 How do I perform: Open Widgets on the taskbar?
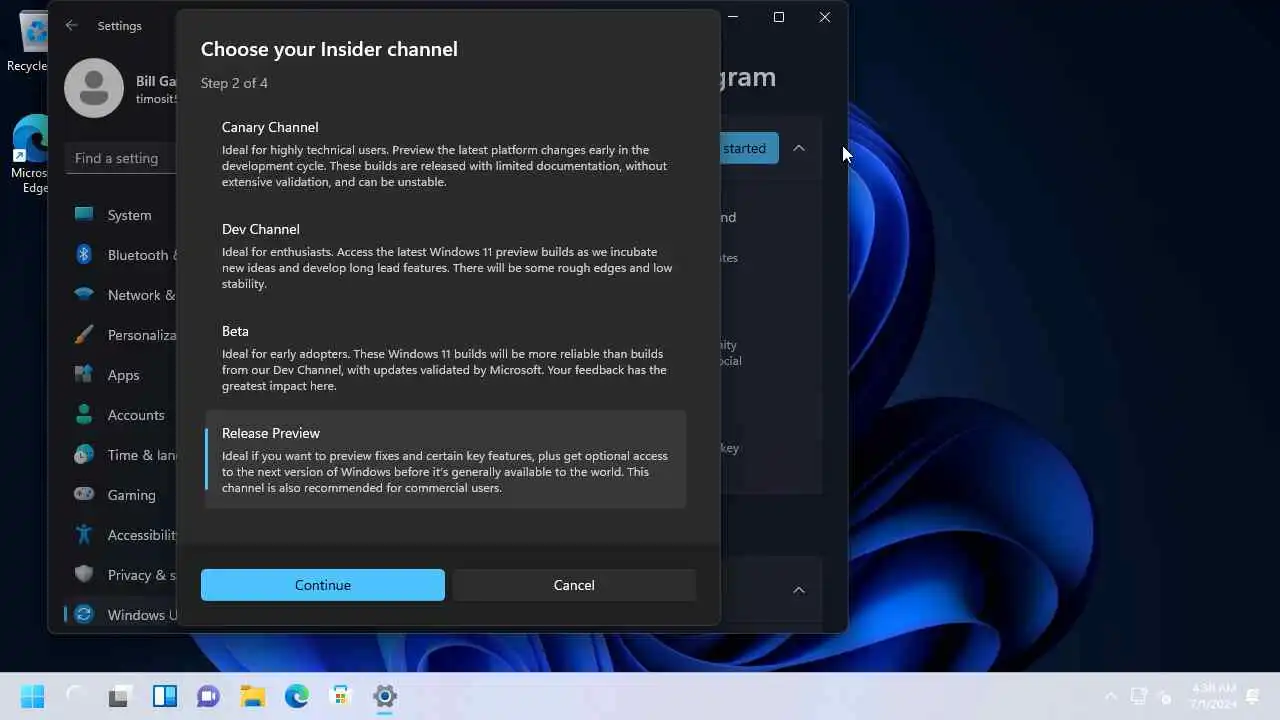164,696
